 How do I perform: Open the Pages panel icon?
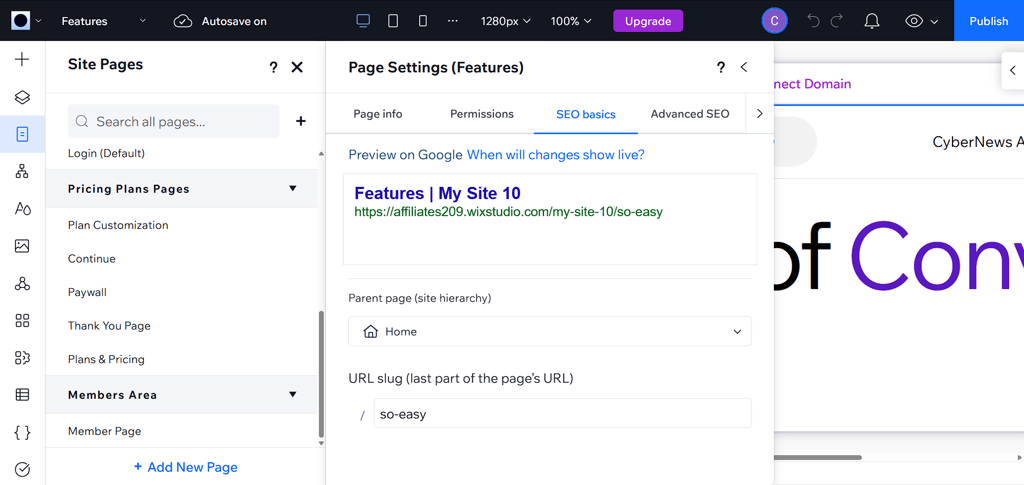[22, 134]
